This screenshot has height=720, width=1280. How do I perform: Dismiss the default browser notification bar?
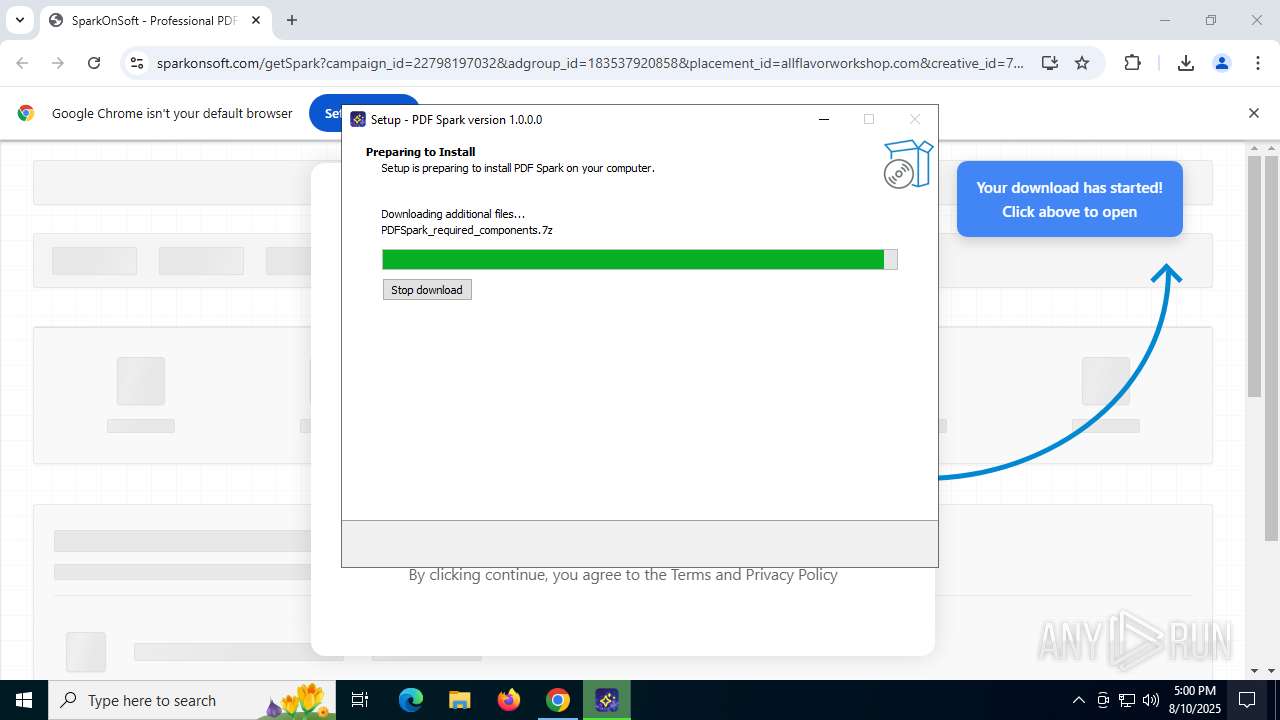(1253, 113)
